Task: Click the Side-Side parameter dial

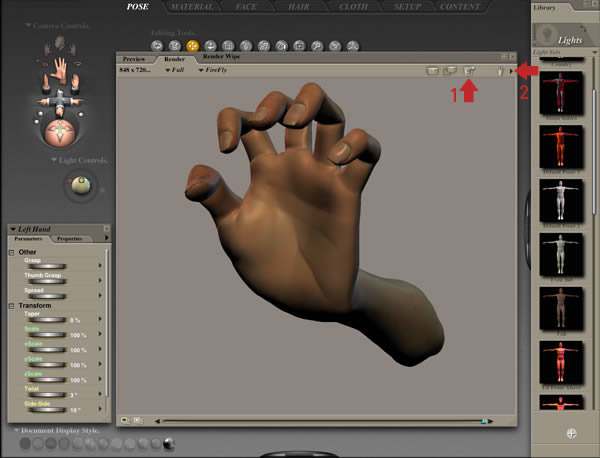Action: point(47,409)
